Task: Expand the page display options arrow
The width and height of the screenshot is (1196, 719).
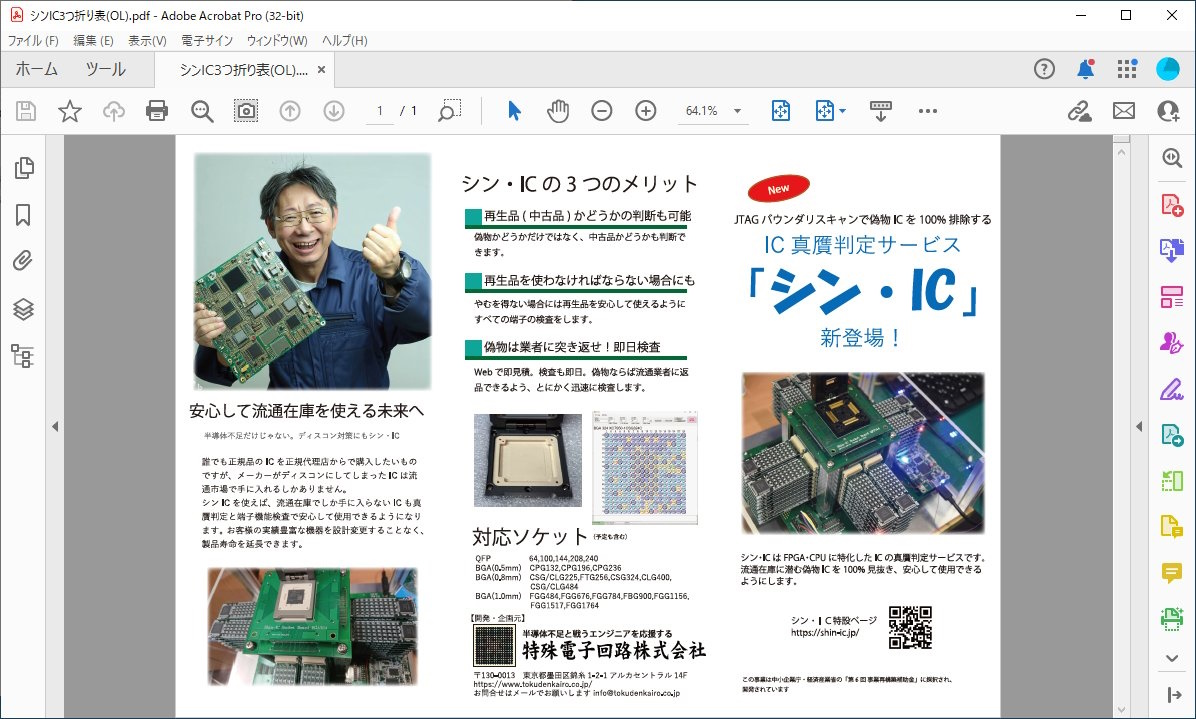Action: (x=842, y=111)
